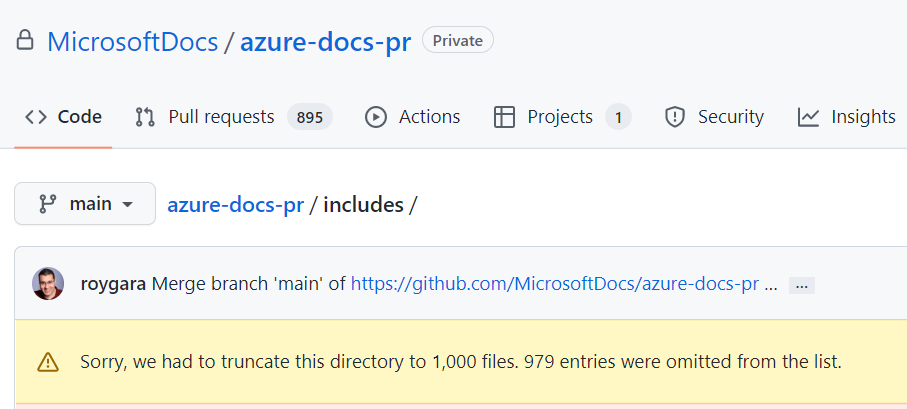Expand commit message with ellipsis button
Viewport: 907px width, 409px height.
pyautogui.click(x=802, y=285)
